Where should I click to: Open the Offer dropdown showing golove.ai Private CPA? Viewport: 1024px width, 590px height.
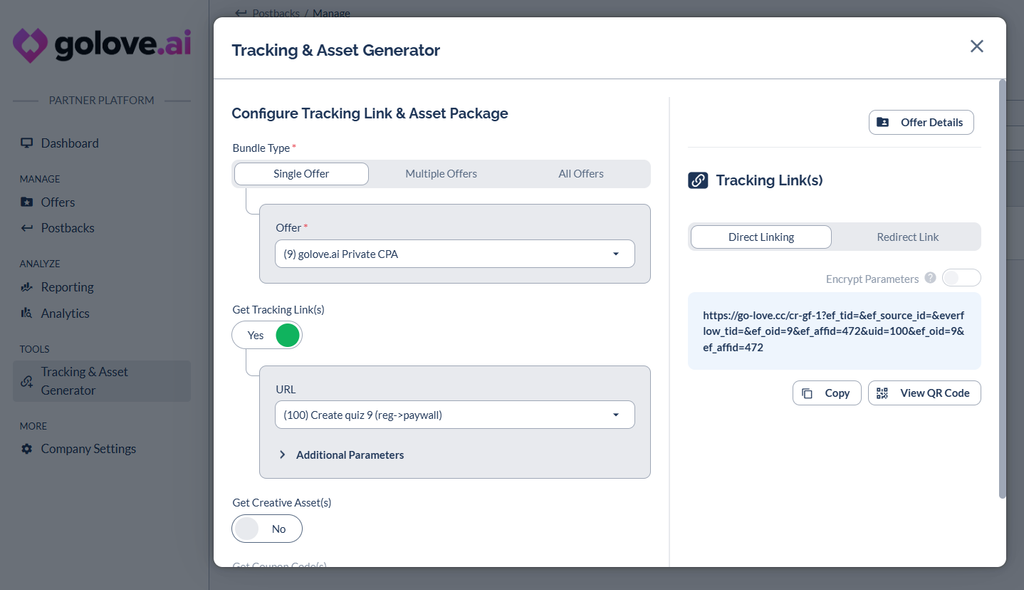coord(455,254)
